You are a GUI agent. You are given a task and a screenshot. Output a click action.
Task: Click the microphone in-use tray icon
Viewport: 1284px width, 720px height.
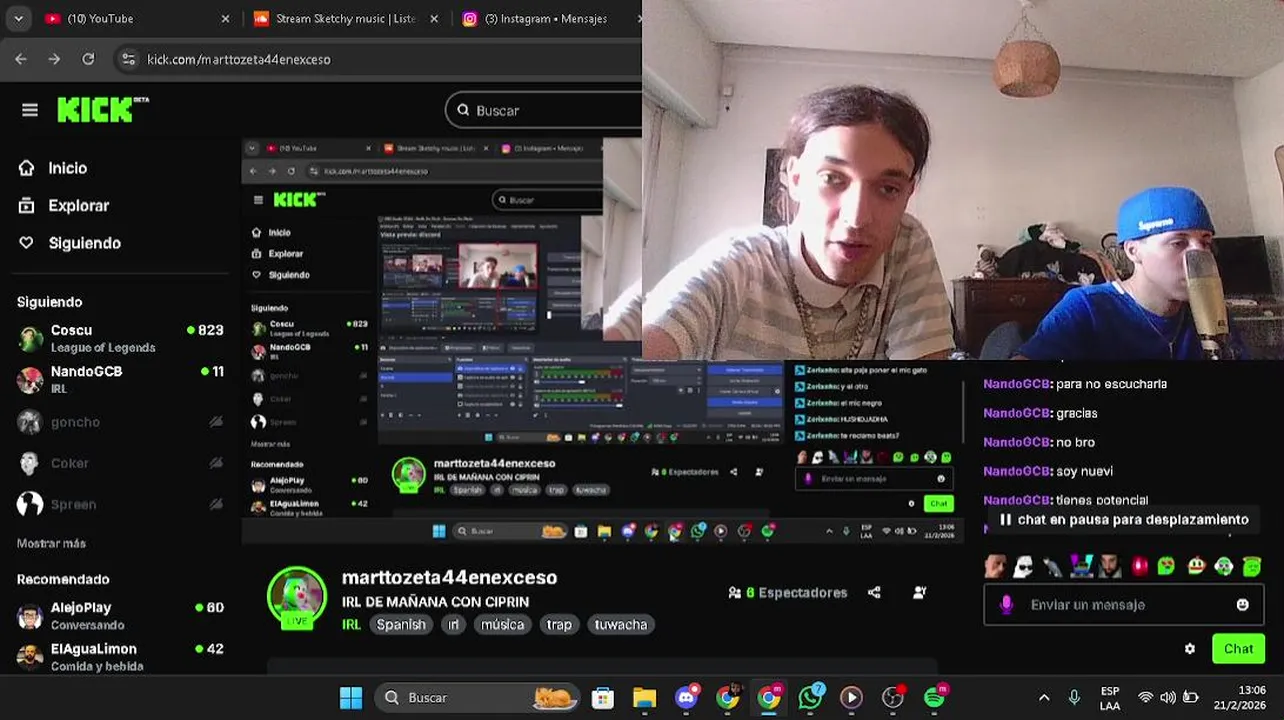(1074, 697)
